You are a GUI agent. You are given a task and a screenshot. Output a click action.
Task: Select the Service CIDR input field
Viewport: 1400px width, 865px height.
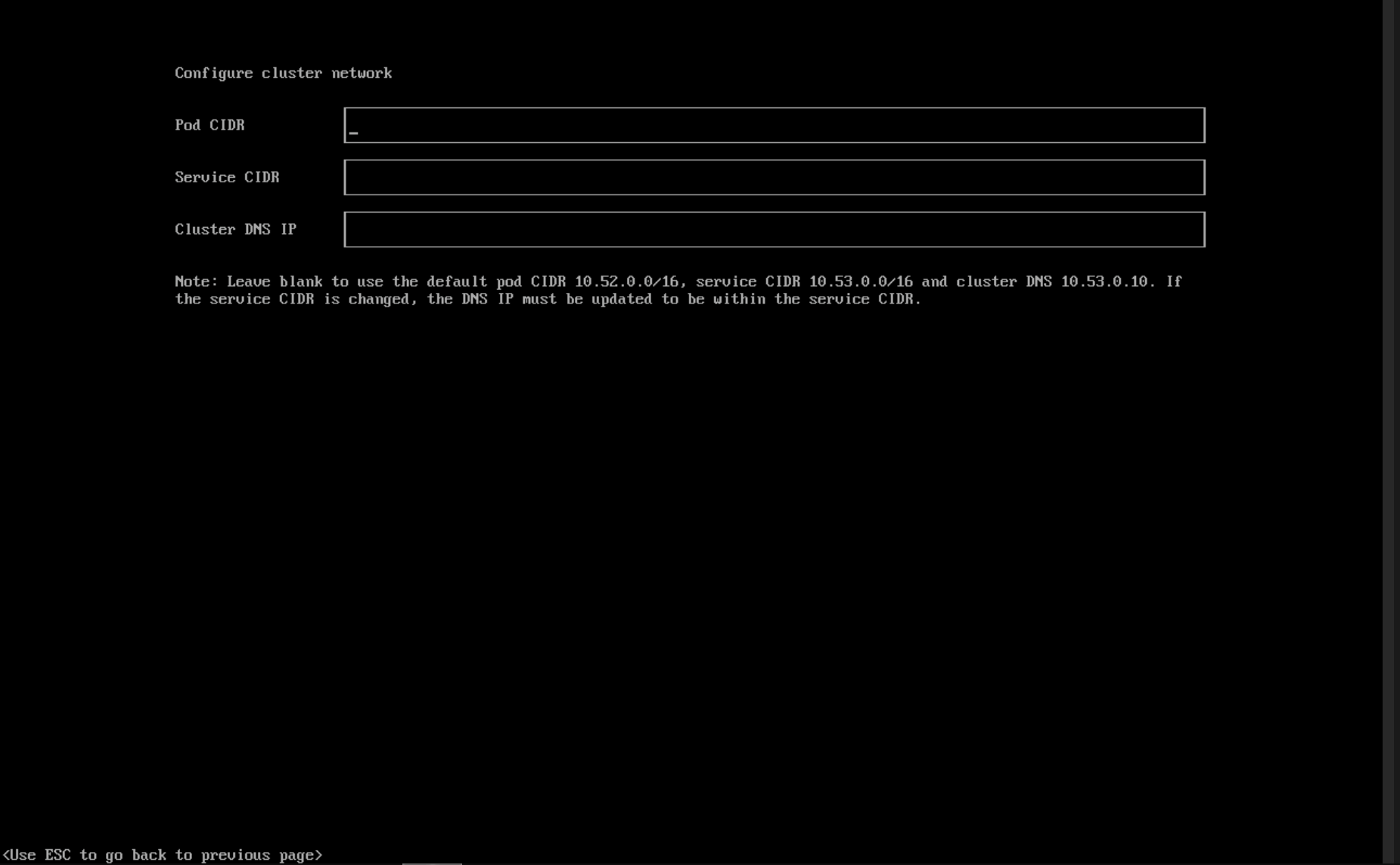coord(775,177)
